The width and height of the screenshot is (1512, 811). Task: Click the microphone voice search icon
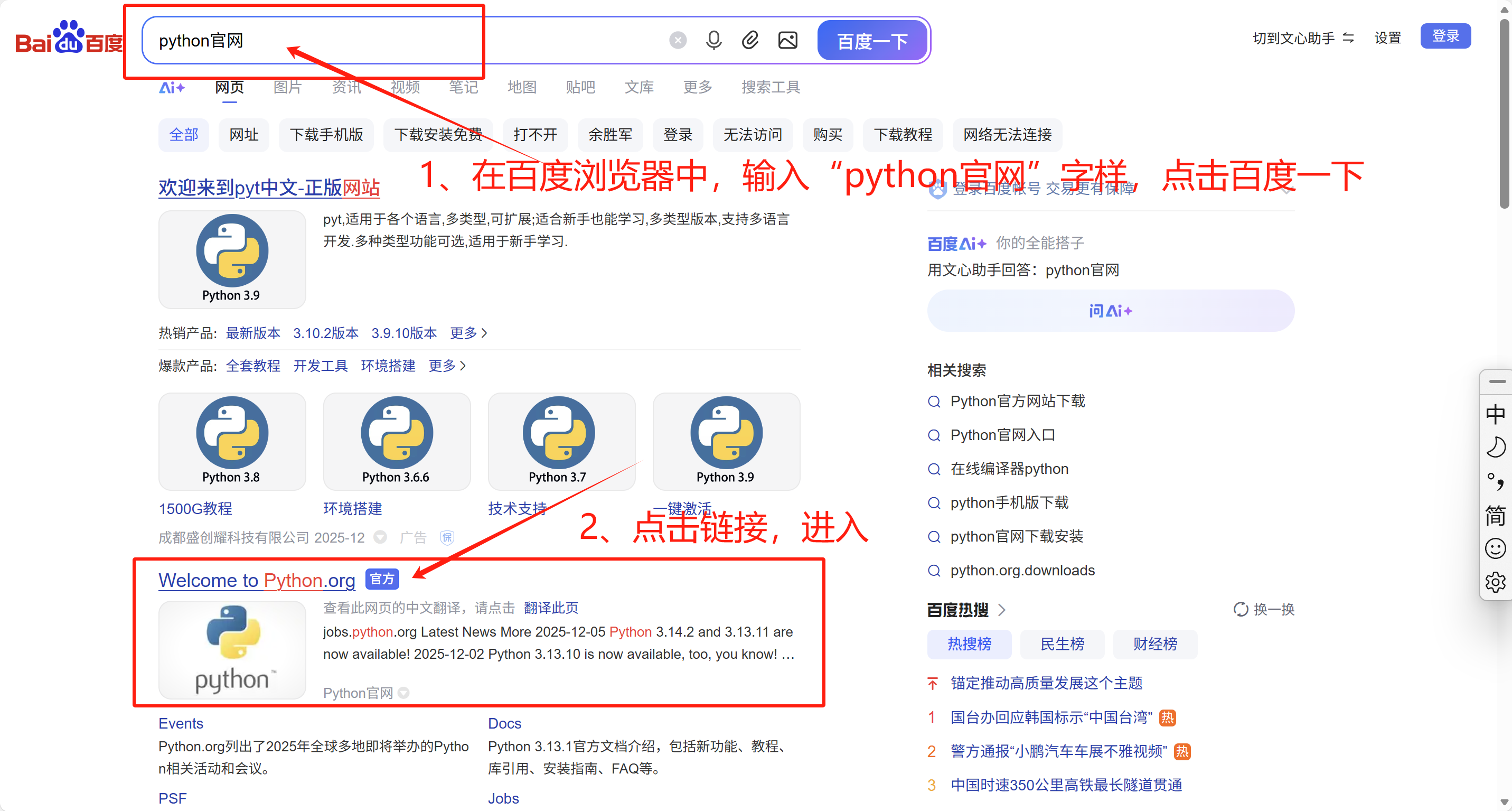[713, 40]
